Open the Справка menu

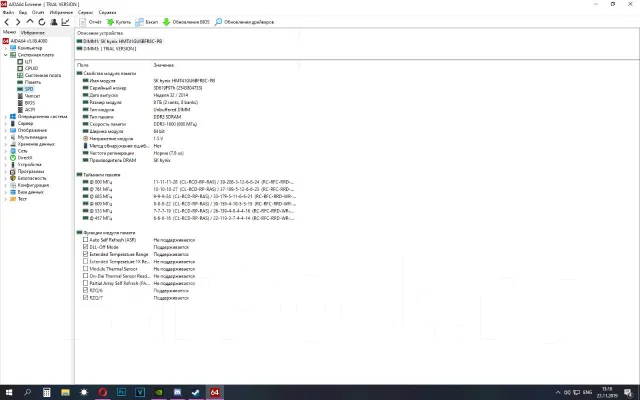[107, 12]
